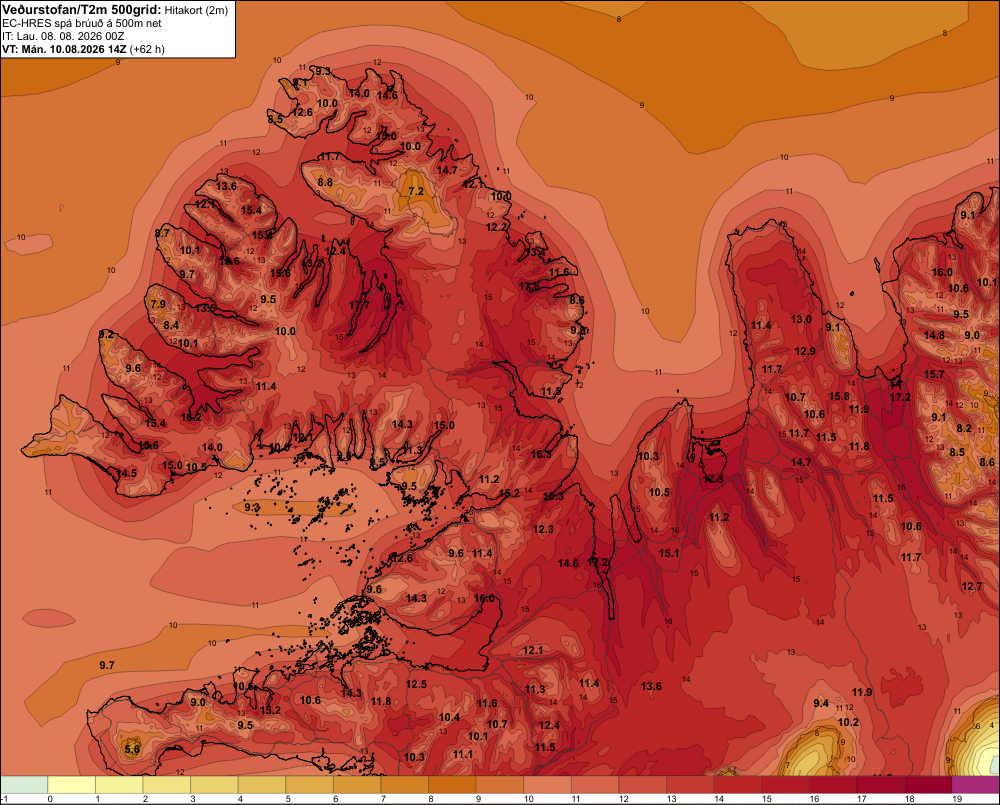The height and width of the screenshot is (805, 1000).
Task: Click the 7.2 temperature reading
Action: click(416, 191)
